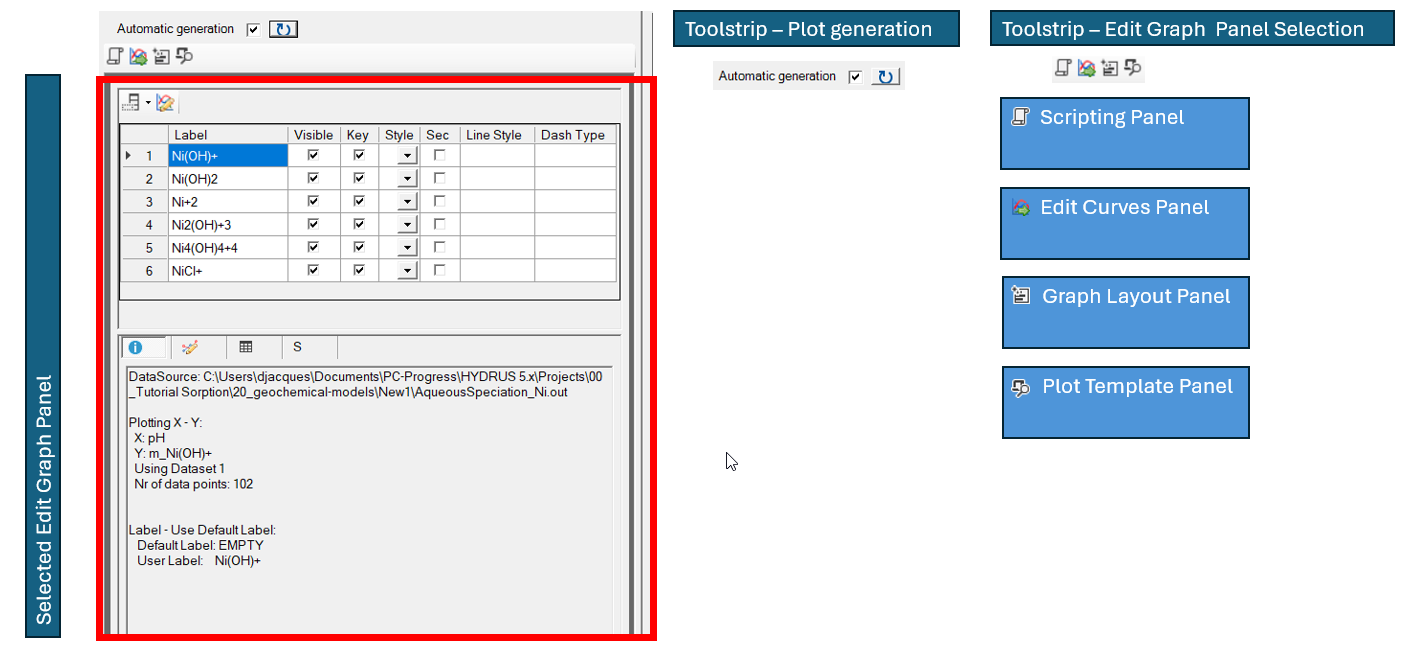Select the S tab below the curves table

click(297, 347)
